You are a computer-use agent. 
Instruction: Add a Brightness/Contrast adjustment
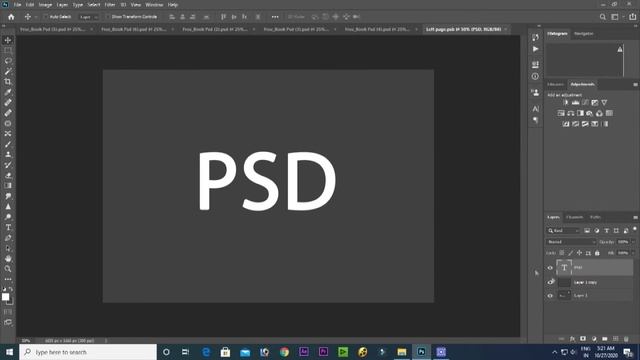[566, 102]
